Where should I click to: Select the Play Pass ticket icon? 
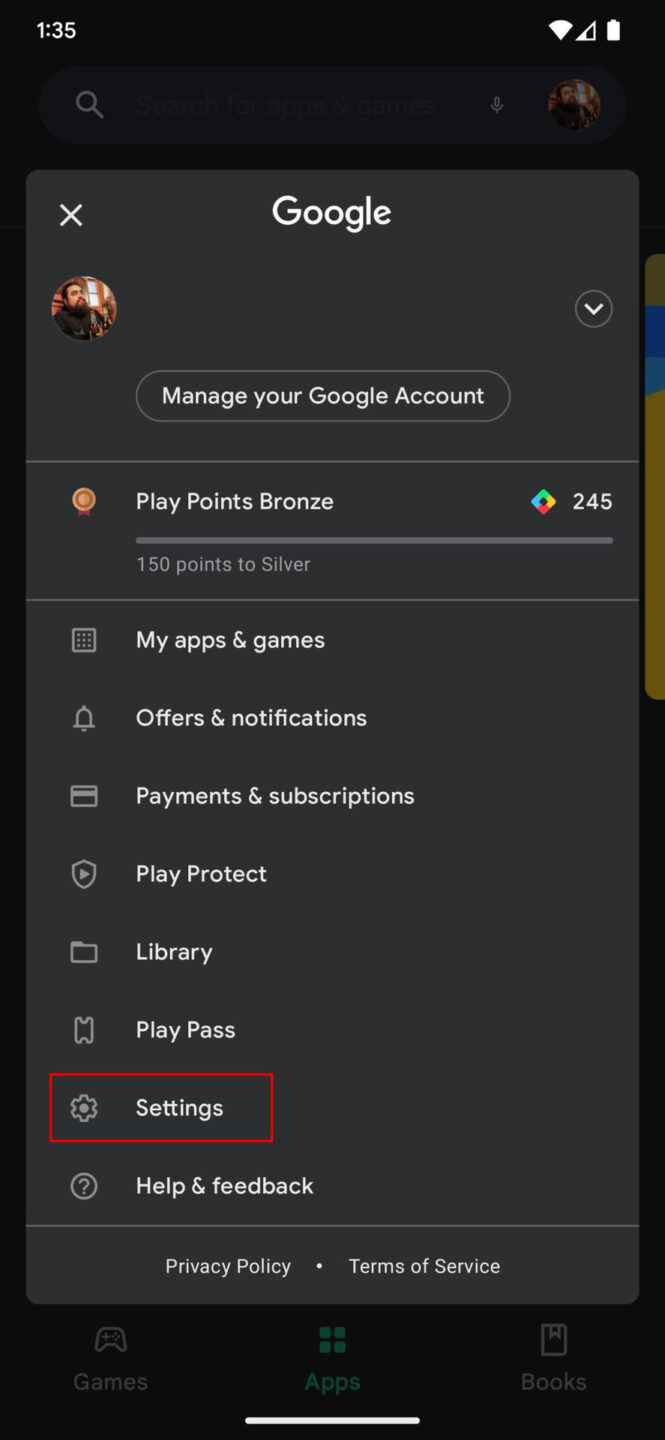[83, 1030]
